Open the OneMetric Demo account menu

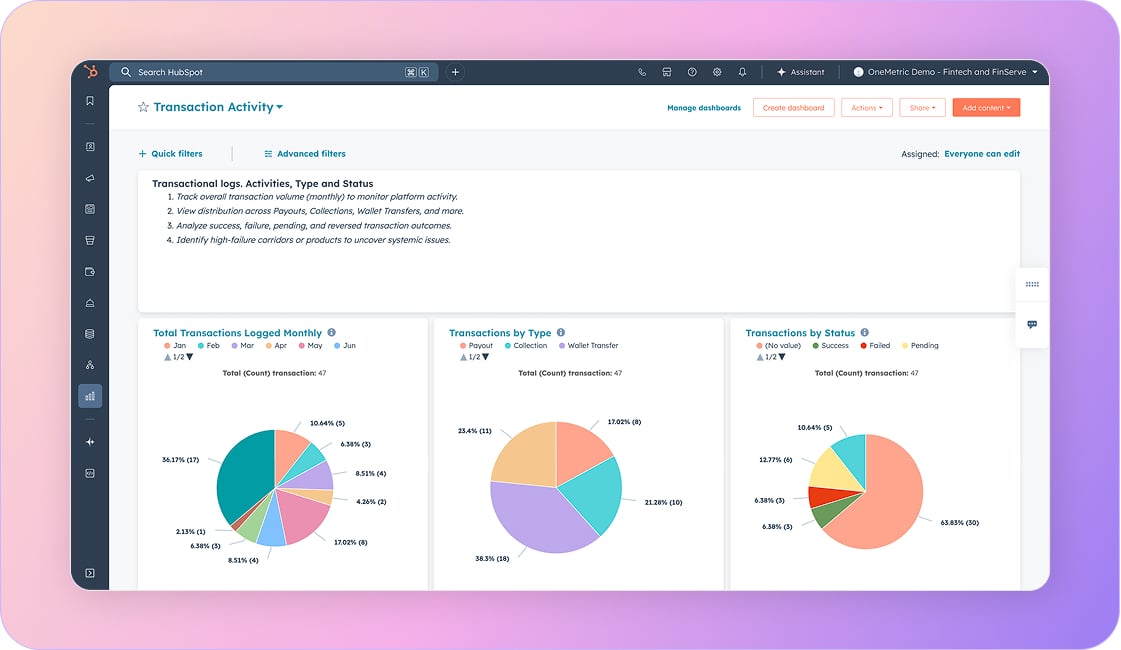[x=945, y=72]
